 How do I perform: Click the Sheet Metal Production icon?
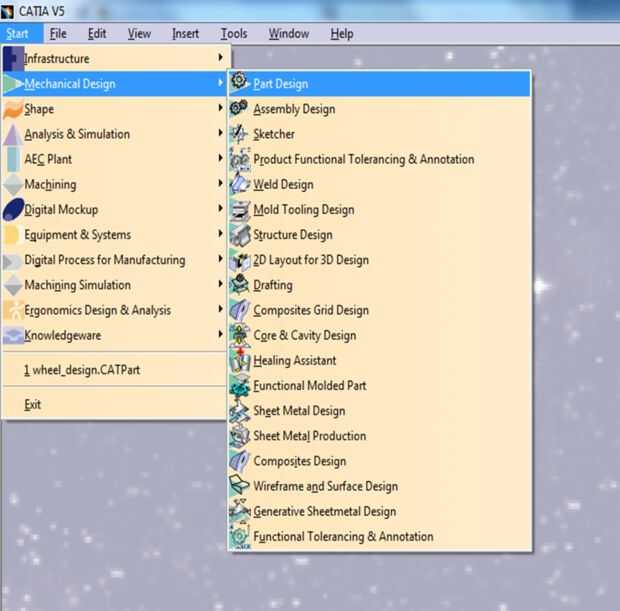239,436
